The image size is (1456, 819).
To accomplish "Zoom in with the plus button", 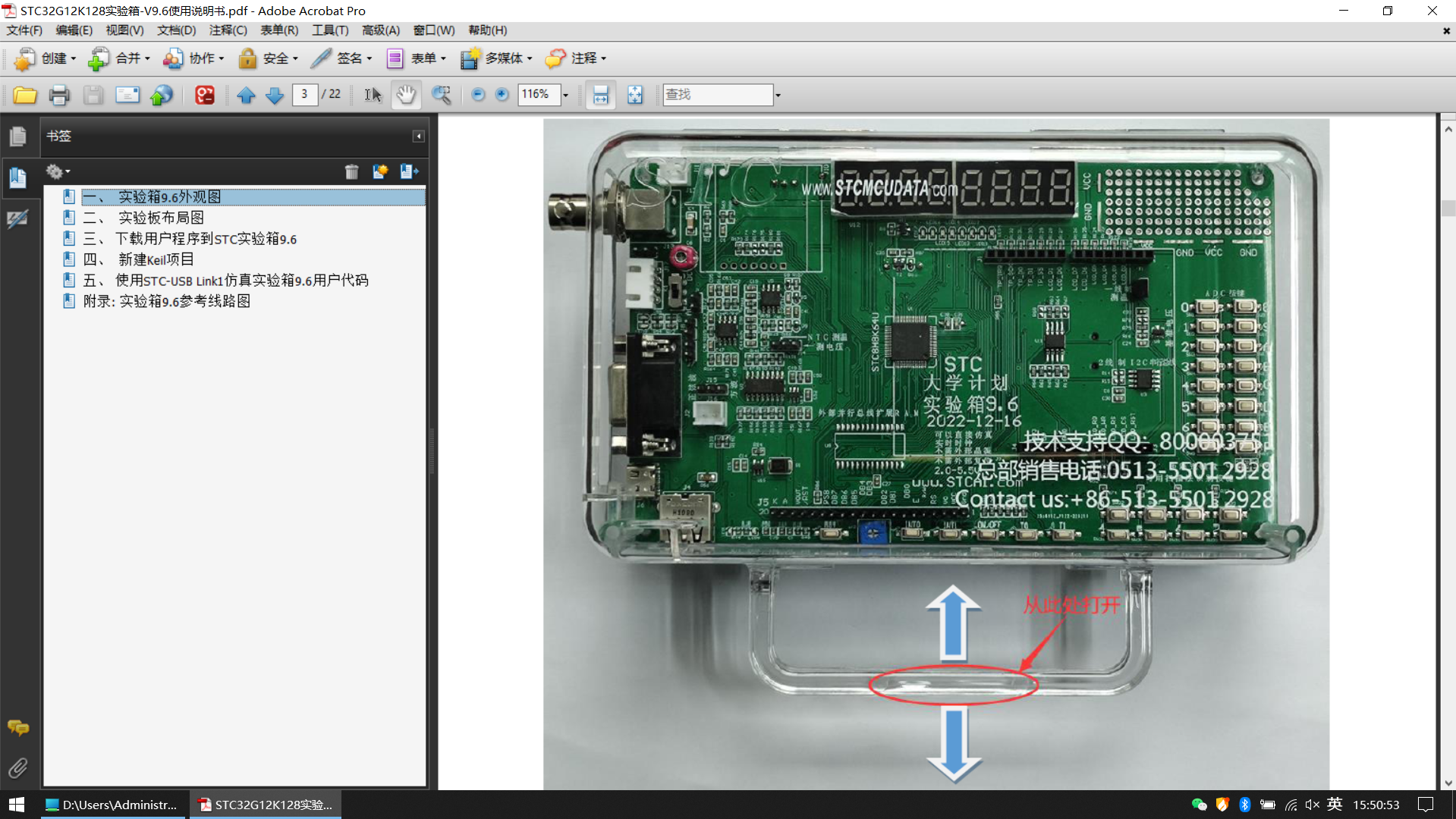I will click(502, 94).
